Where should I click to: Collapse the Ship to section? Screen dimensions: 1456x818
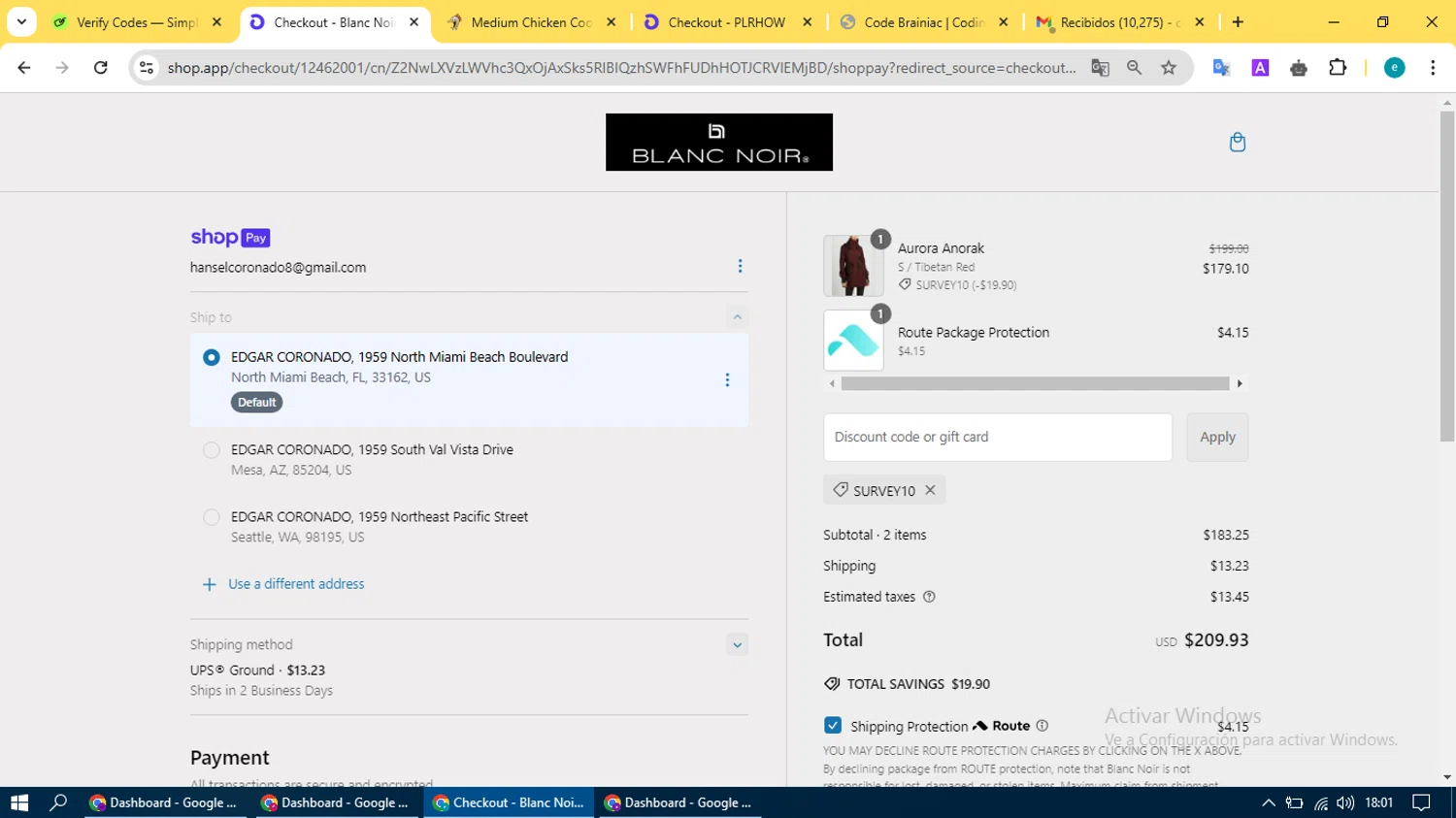point(737,317)
